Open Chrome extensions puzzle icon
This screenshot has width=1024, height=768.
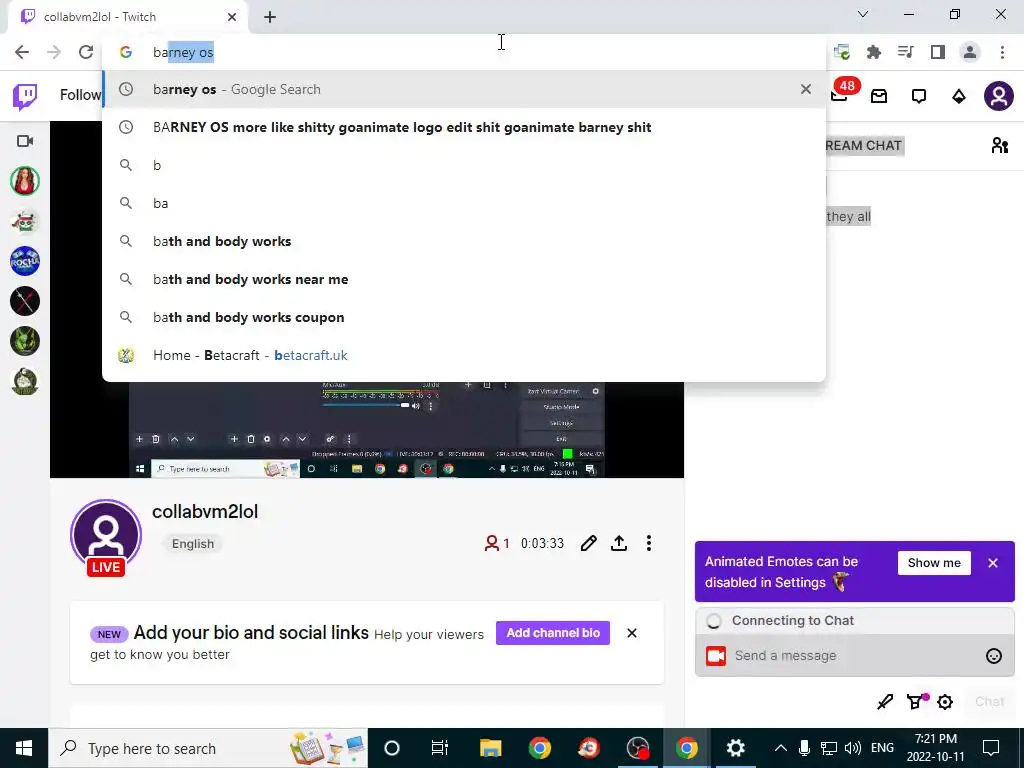[873, 52]
